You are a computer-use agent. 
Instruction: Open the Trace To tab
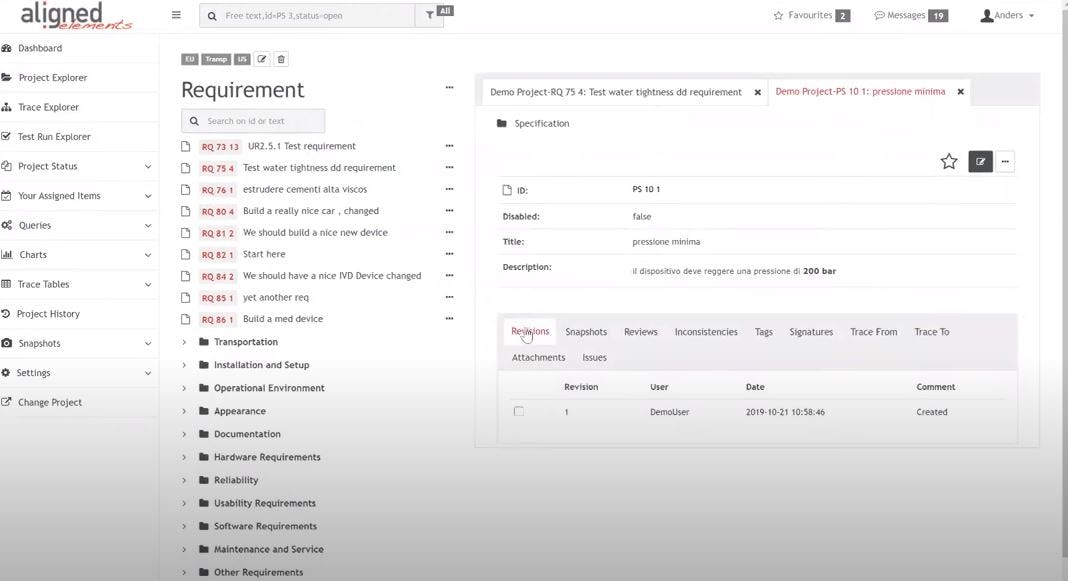click(x=931, y=331)
